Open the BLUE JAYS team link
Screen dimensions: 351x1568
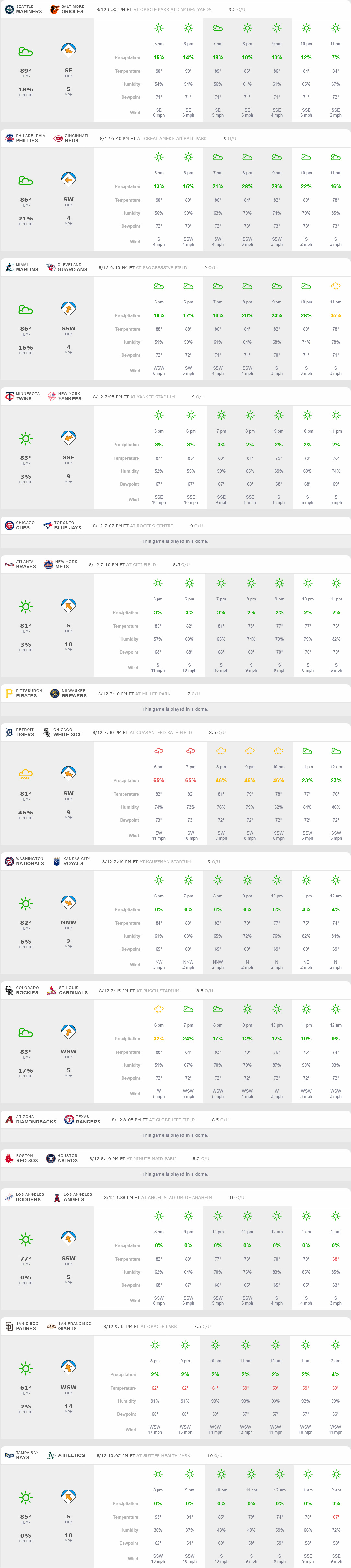pyautogui.click(x=67, y=528)
